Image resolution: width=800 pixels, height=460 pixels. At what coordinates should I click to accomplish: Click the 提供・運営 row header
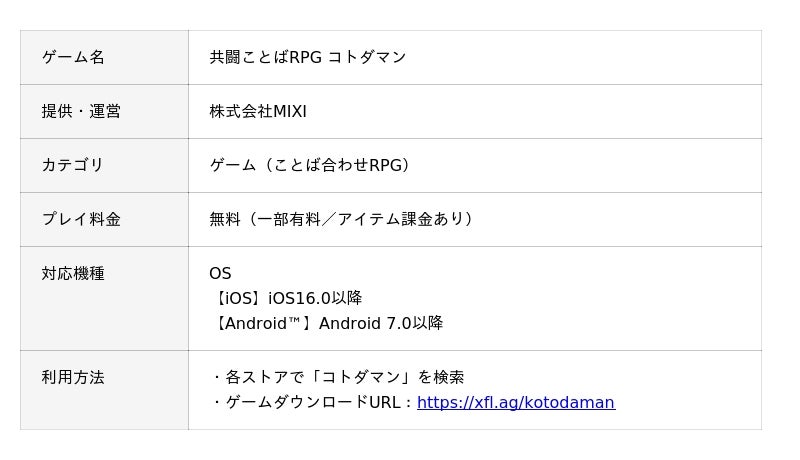[x=81, y=111]
